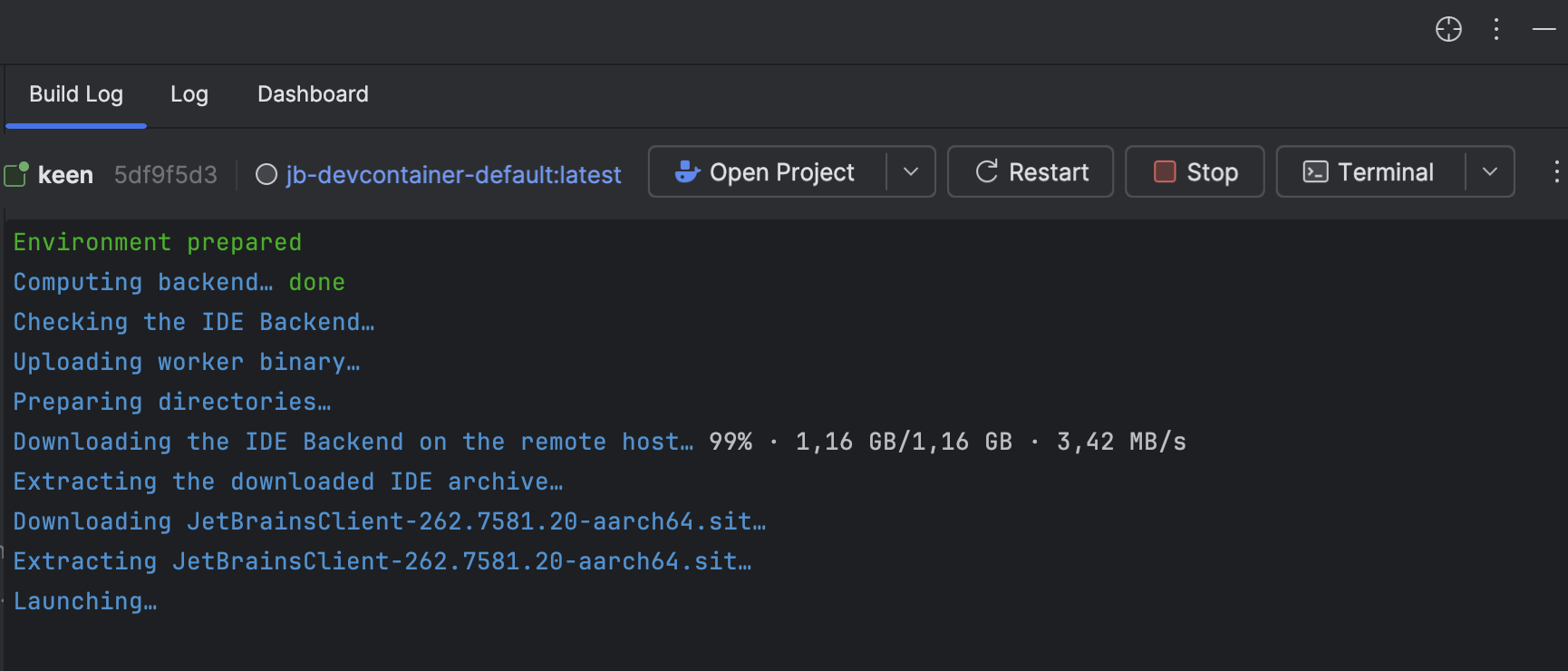Minimize the tool window panel
Screen dimensions: 1568x671
click(1544, 29)
